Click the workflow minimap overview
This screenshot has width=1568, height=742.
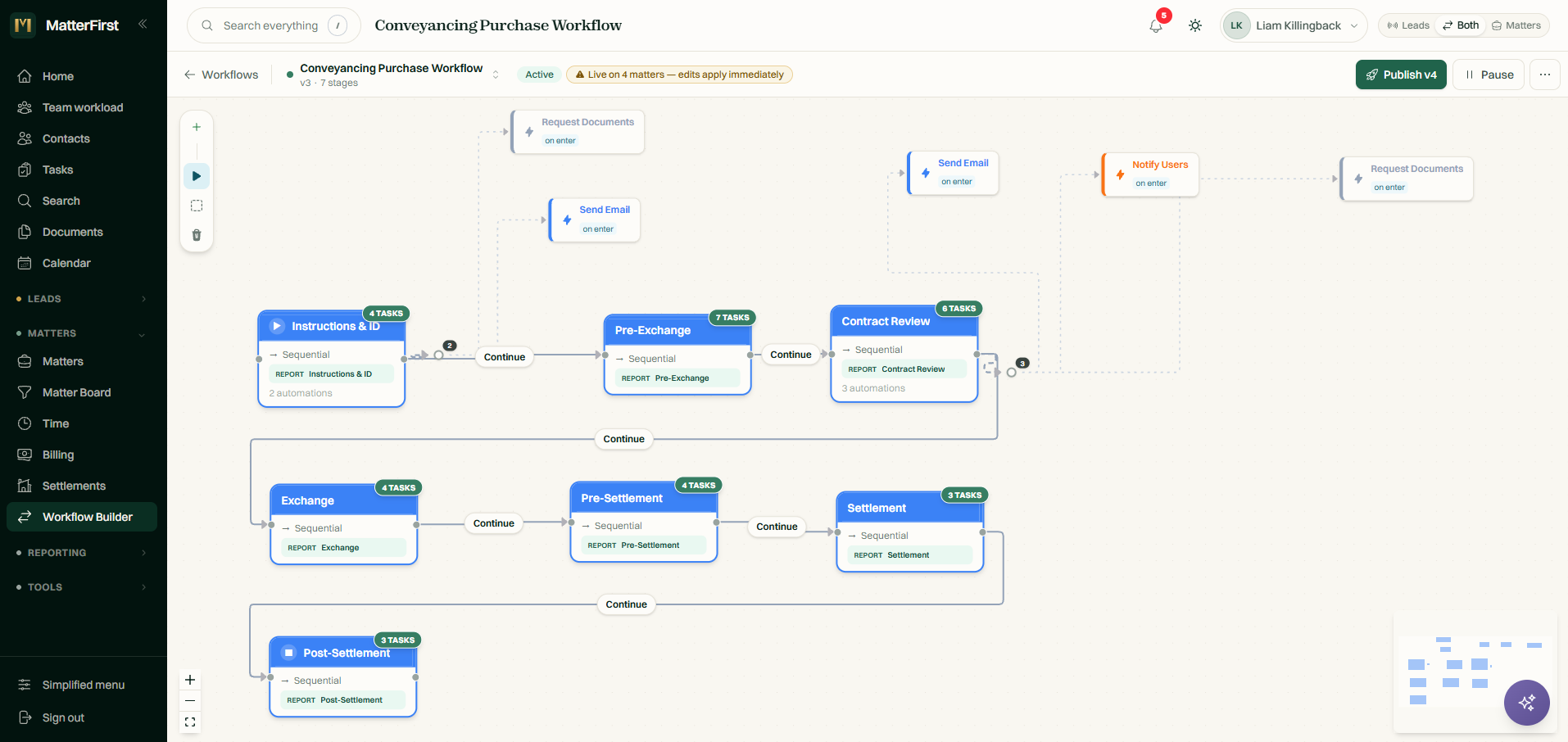coord(1475,671)
